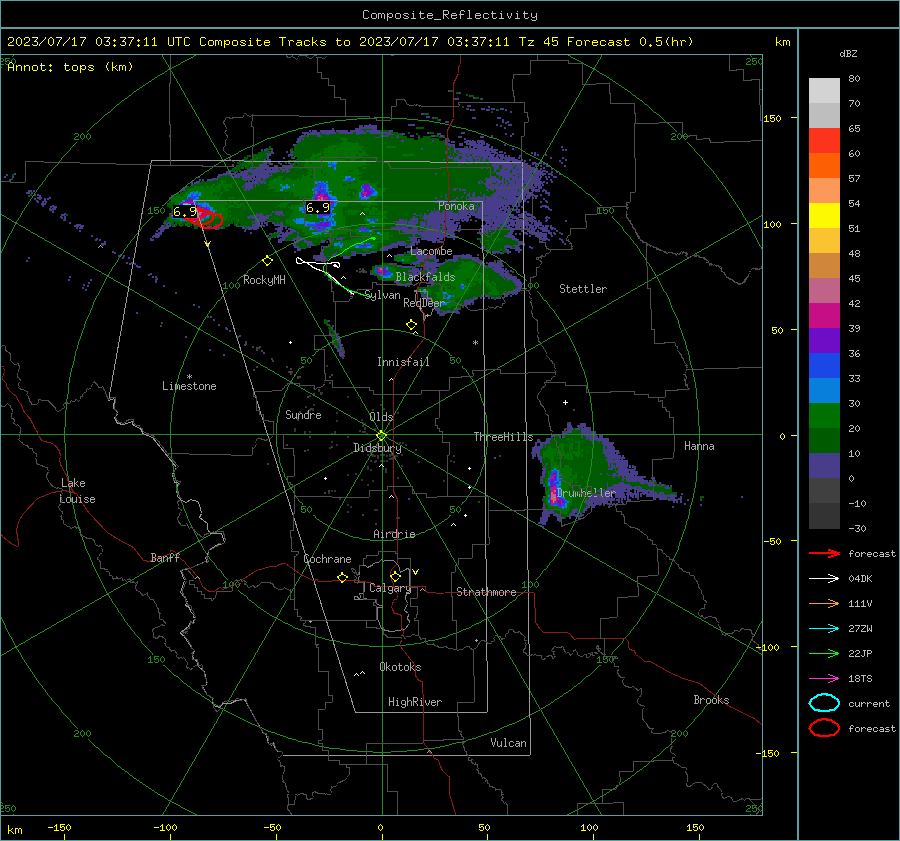900x841 pixels.
Task: Click the Strathmore label
Action: pyautogui.click(x=486, y=592)
